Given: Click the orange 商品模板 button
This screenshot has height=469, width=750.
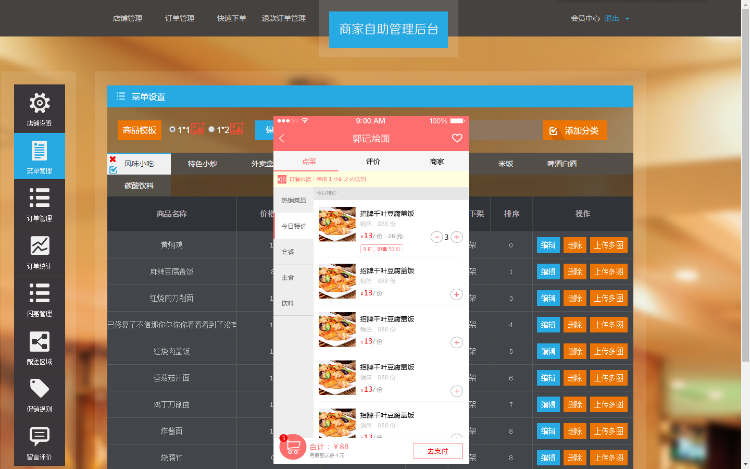Looking at the screenshot, I should pos(139,130).
